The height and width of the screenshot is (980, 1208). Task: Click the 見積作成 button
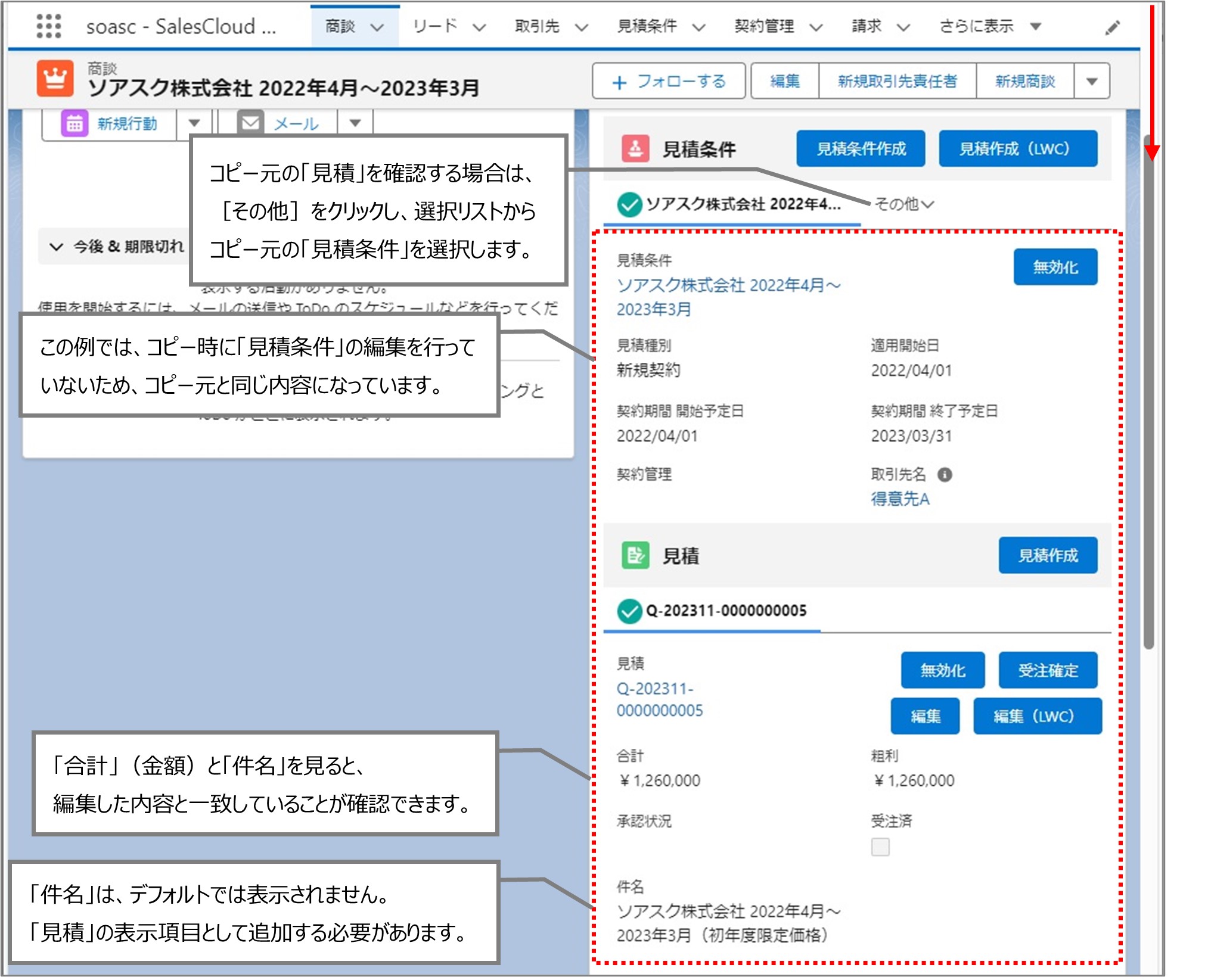pos(1048,556)
